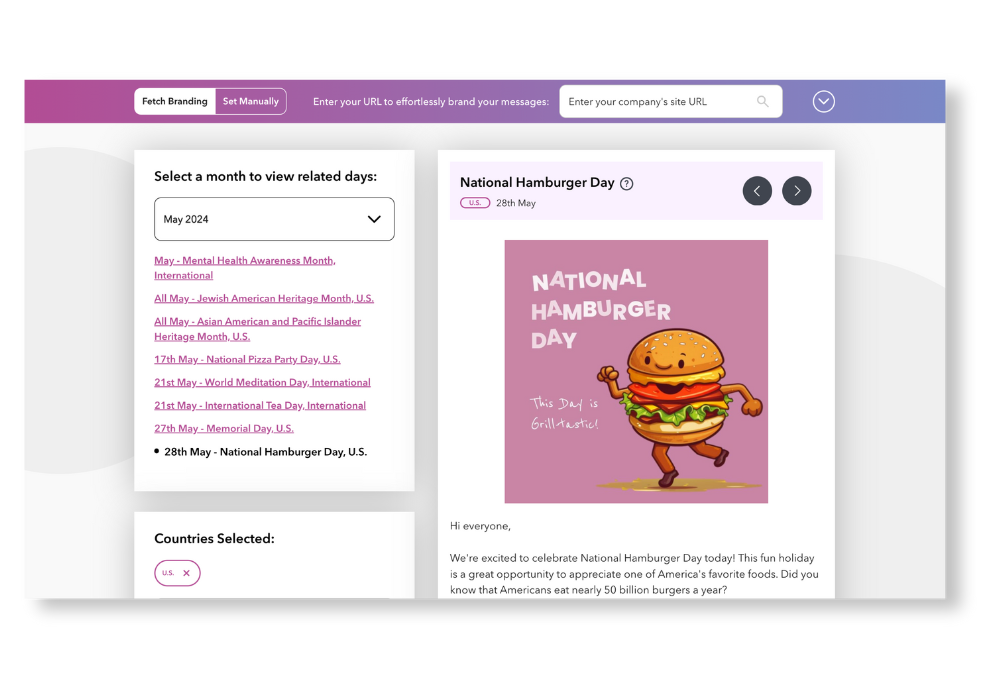The height and width of the screenshot is (700, 1000).
Task: Open 21st May International Tea Day
Action: [x=260, y=405]
